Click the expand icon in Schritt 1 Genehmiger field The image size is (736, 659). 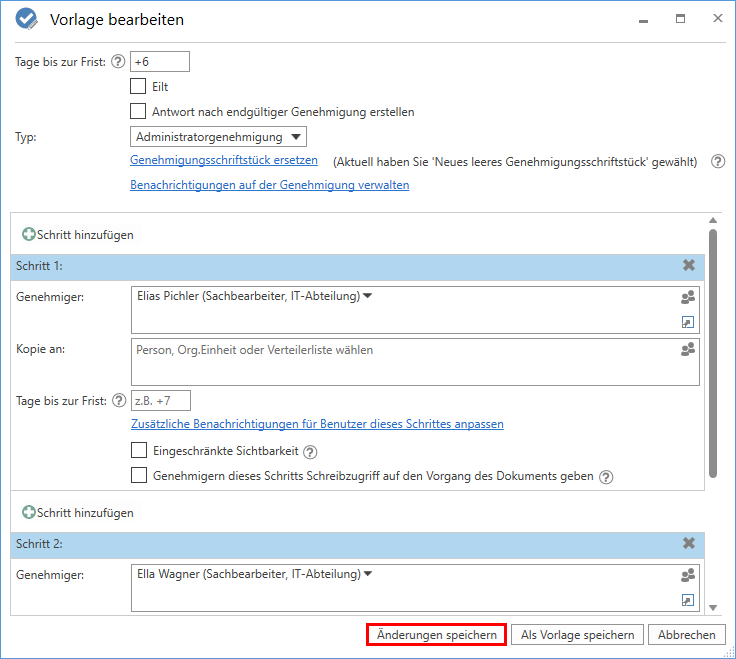click(x=687, y=322)
